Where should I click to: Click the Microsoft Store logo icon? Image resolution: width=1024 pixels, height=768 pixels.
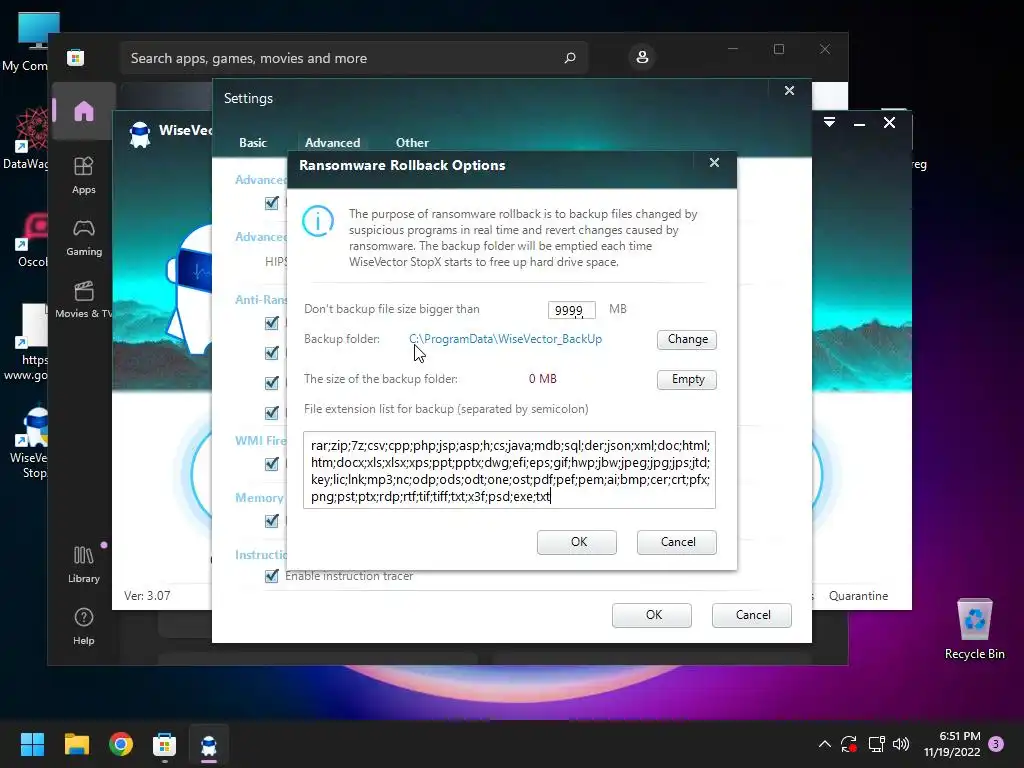[x=76, y=58]
